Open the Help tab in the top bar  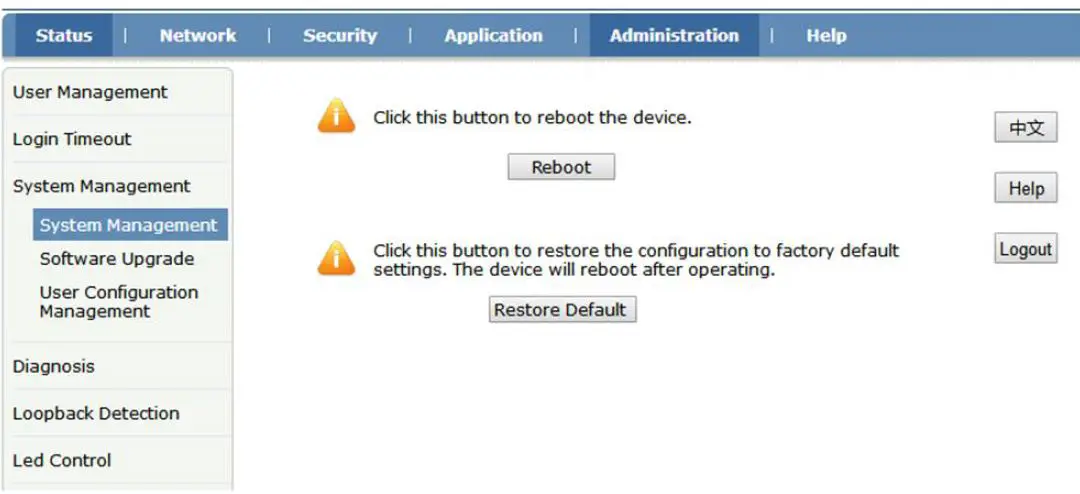[x=826, y=36]
